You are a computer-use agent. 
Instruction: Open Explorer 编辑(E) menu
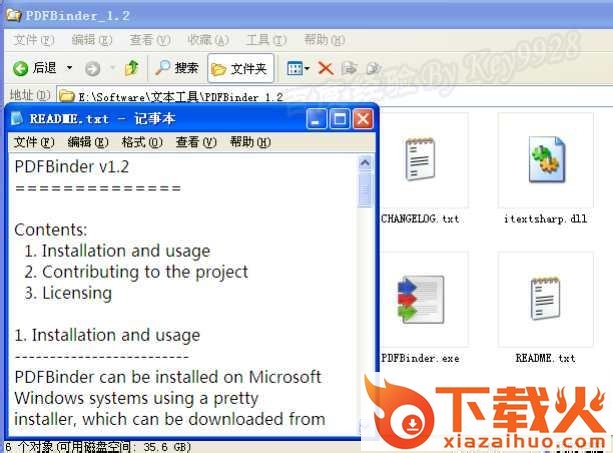click(91, 40)
